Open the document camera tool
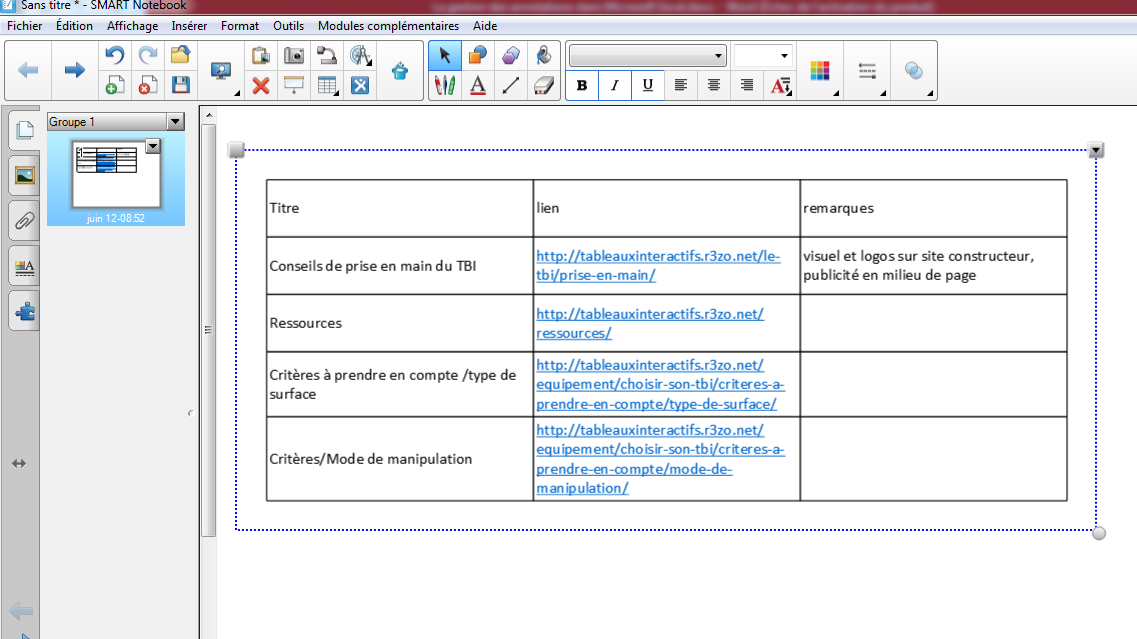This screenshot has width=1137, height=639. coord(327,55)
